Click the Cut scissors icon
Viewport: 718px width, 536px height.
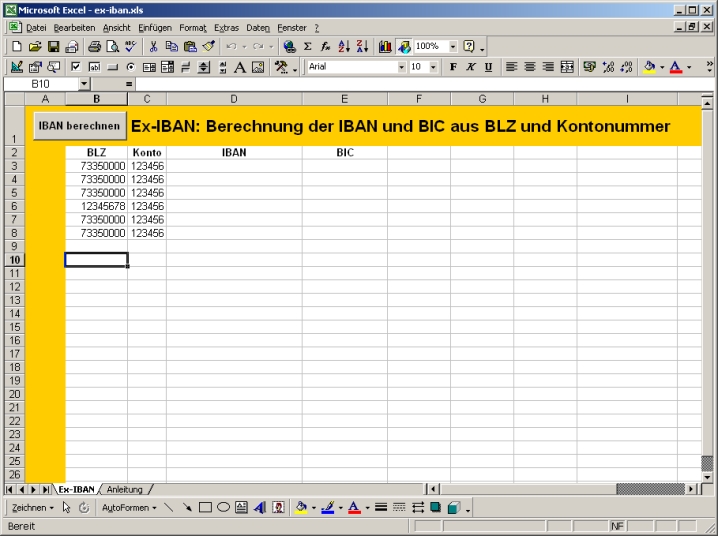click(x=154, y=46)
